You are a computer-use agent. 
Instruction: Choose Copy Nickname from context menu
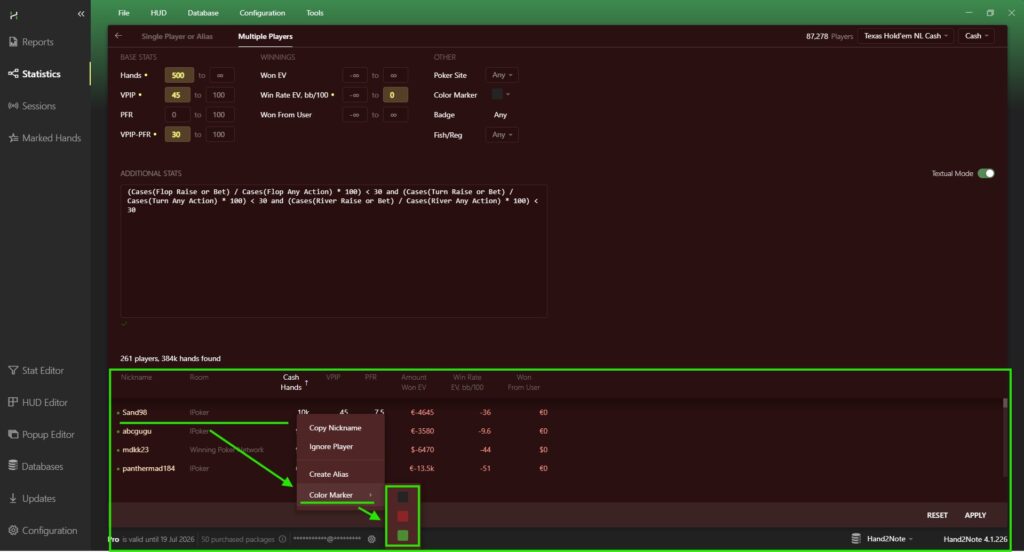335,428
